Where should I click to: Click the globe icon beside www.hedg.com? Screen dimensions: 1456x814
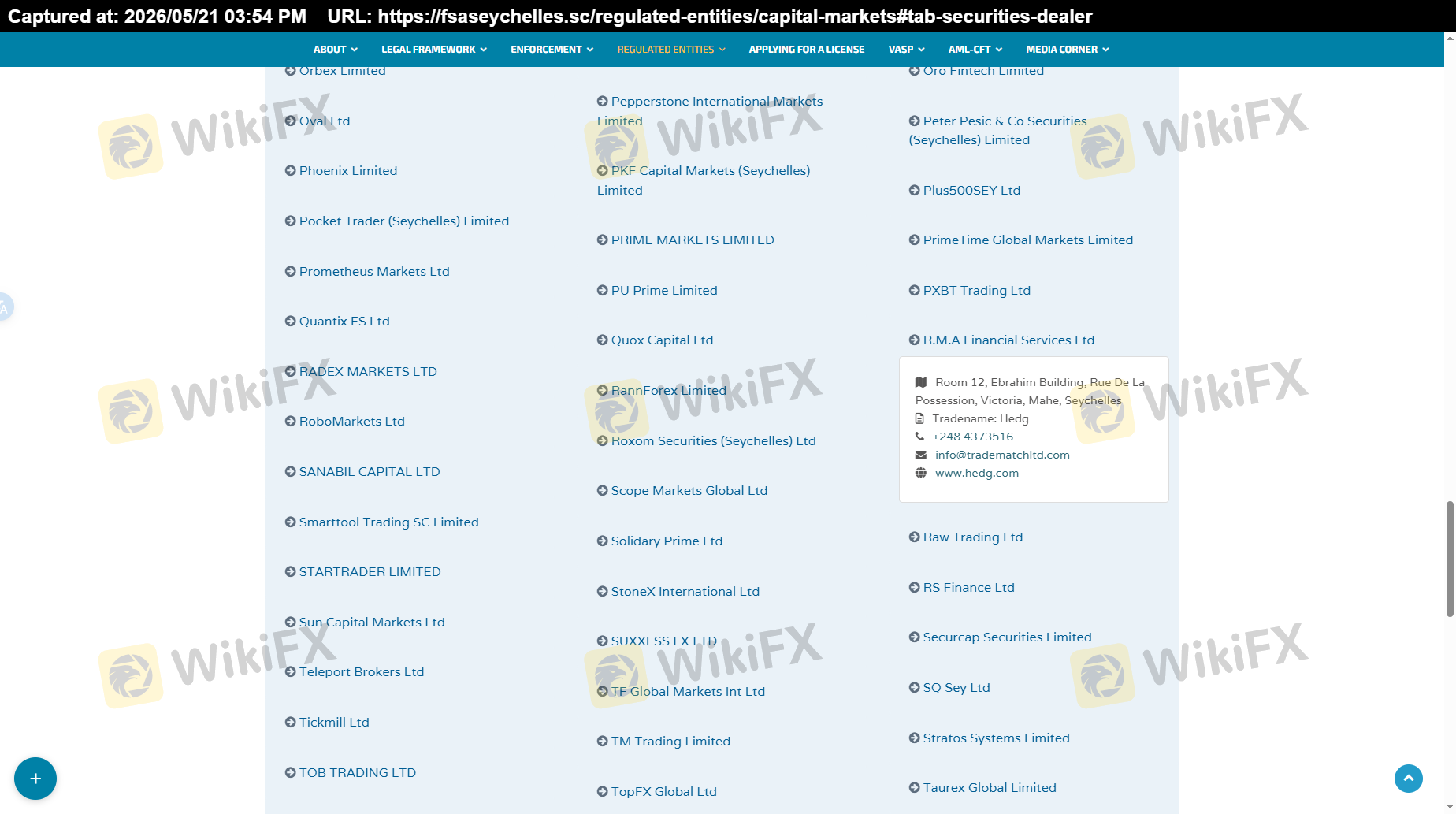(x=920, y=473)
